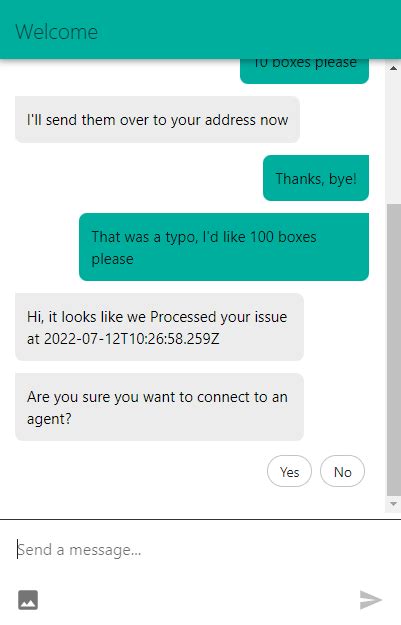The height and width of the screenshot is (625, 401).
Task: Click the empty teal header area right of Welcome
Action: pos(247,30)
